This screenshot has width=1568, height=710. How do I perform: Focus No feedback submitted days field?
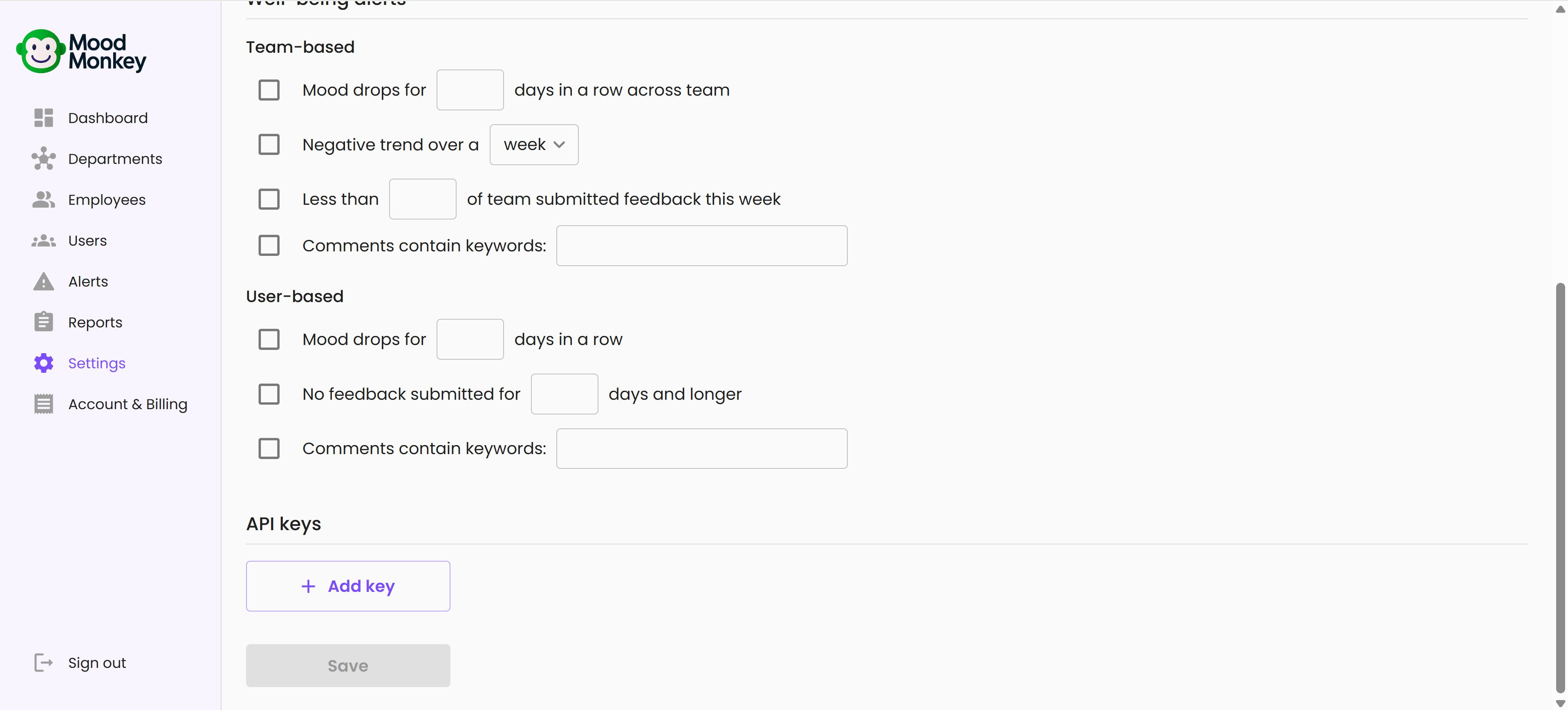(564, 394)
